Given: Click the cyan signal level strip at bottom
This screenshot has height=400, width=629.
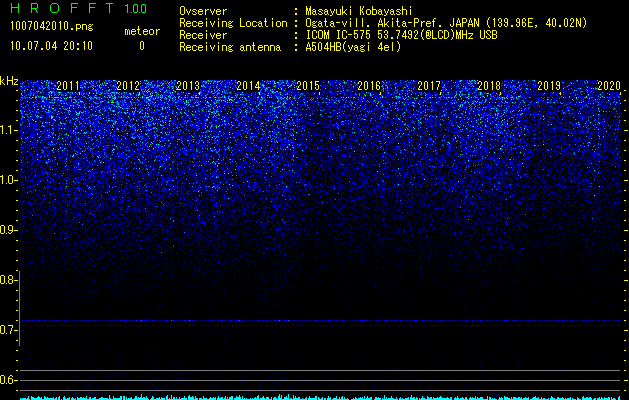Looking at the screenshot, I should [x=320, y=398].
